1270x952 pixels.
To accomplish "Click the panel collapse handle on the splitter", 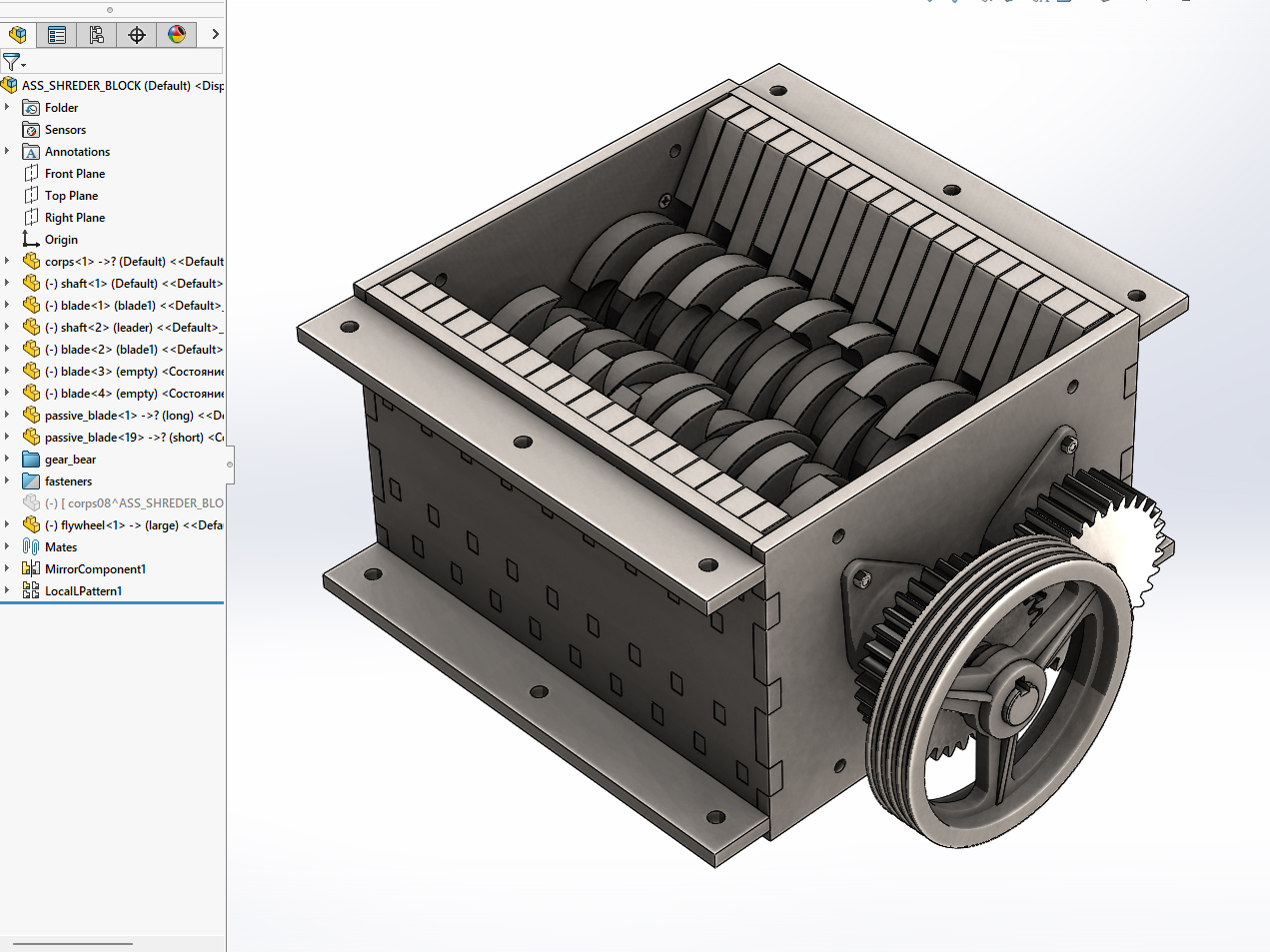I will 230,465.
